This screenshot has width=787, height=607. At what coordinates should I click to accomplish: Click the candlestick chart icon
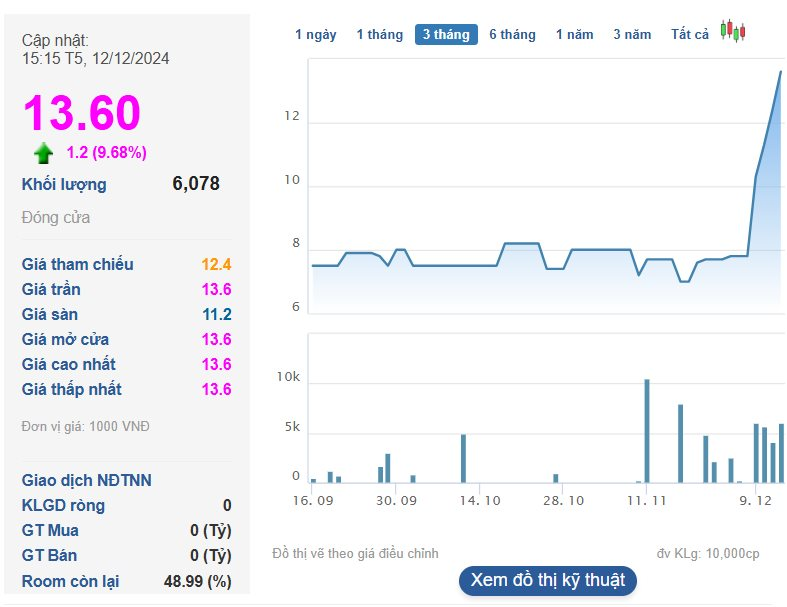coord(733,32)
